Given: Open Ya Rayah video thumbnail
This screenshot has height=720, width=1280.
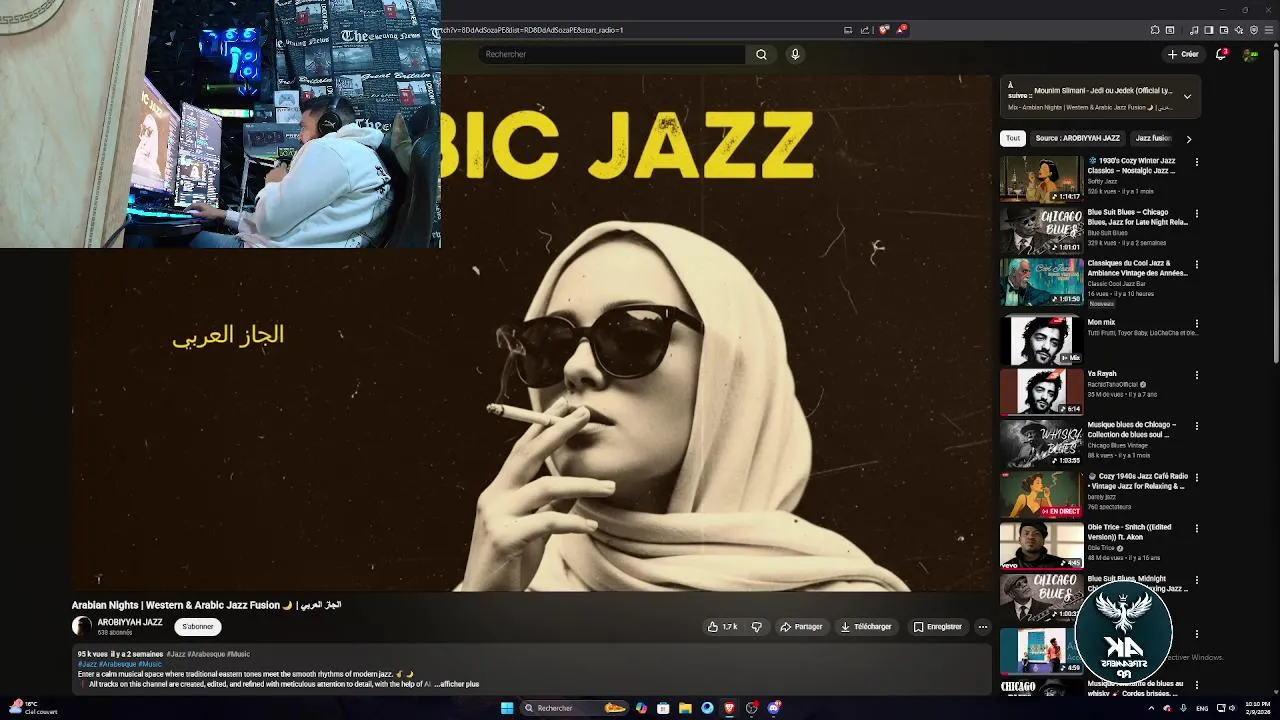Looking at the screenshot, I should 1041,391.
